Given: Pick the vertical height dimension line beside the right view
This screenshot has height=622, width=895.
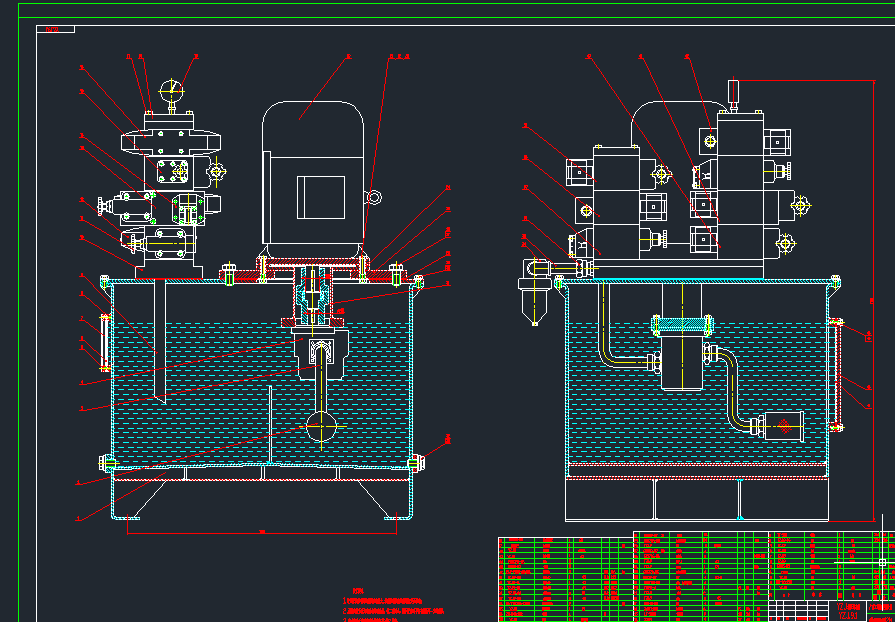Looking at the screenshot, I should pyautogui.click(x=874, y=301).
